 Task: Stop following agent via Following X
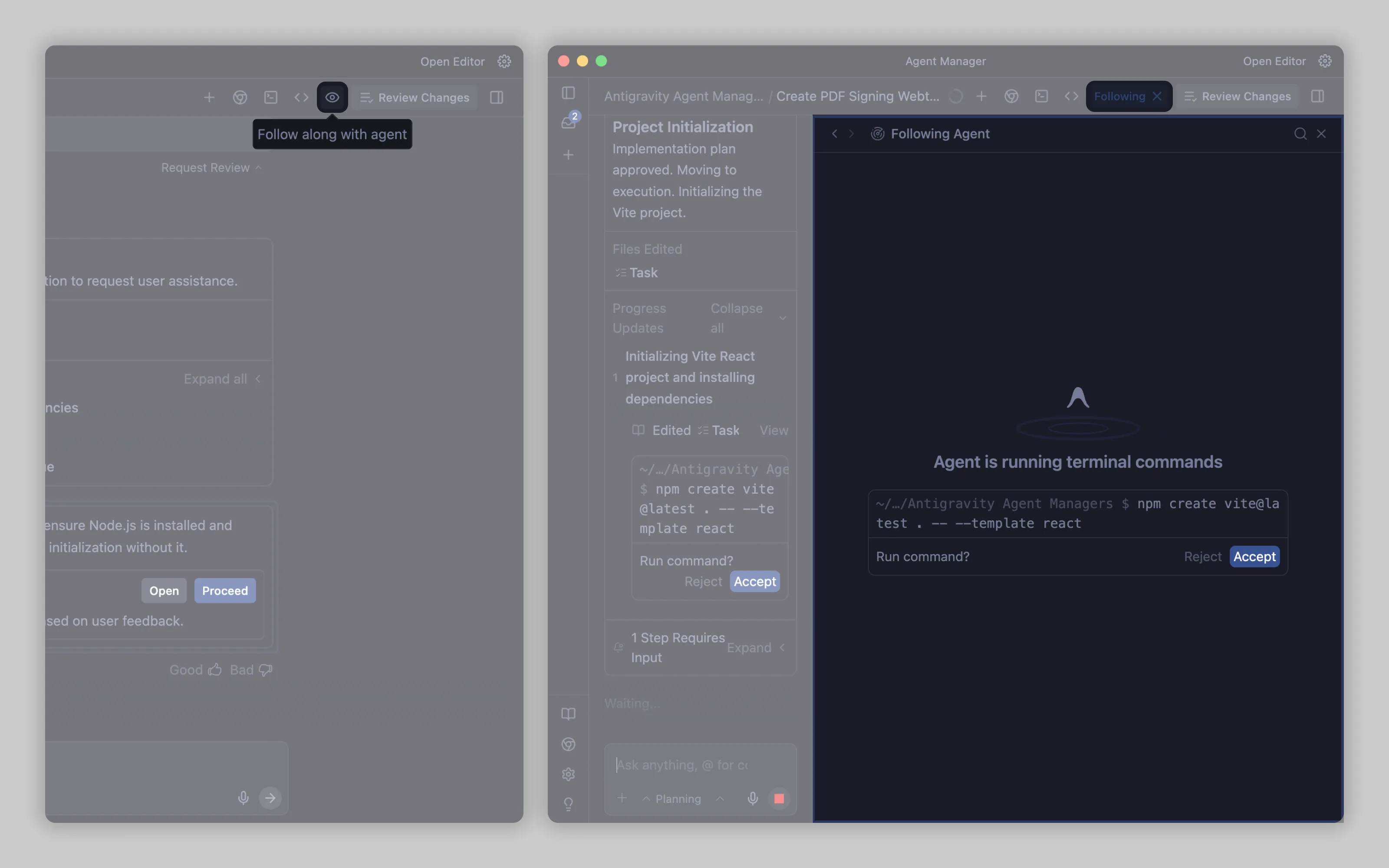coord(1157,96)
